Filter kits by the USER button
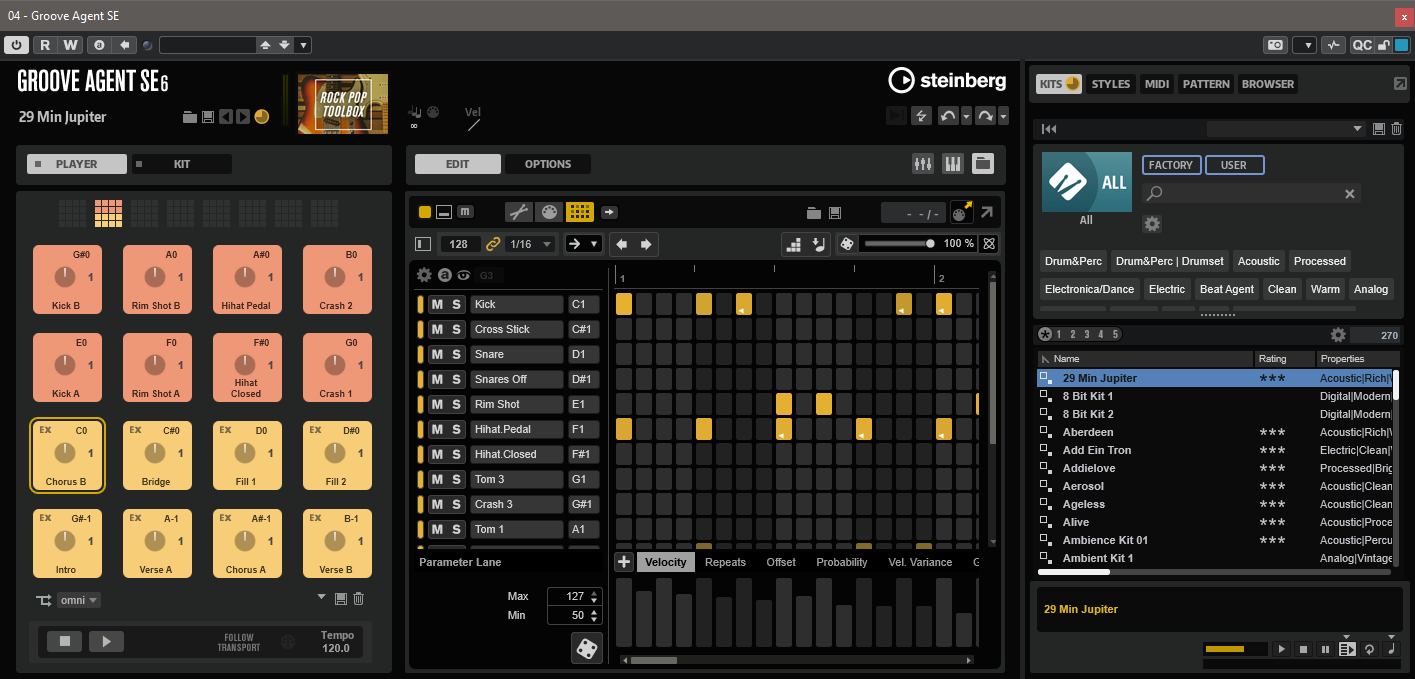Viewport: 1415px width, 679px height. [1234, 165]
